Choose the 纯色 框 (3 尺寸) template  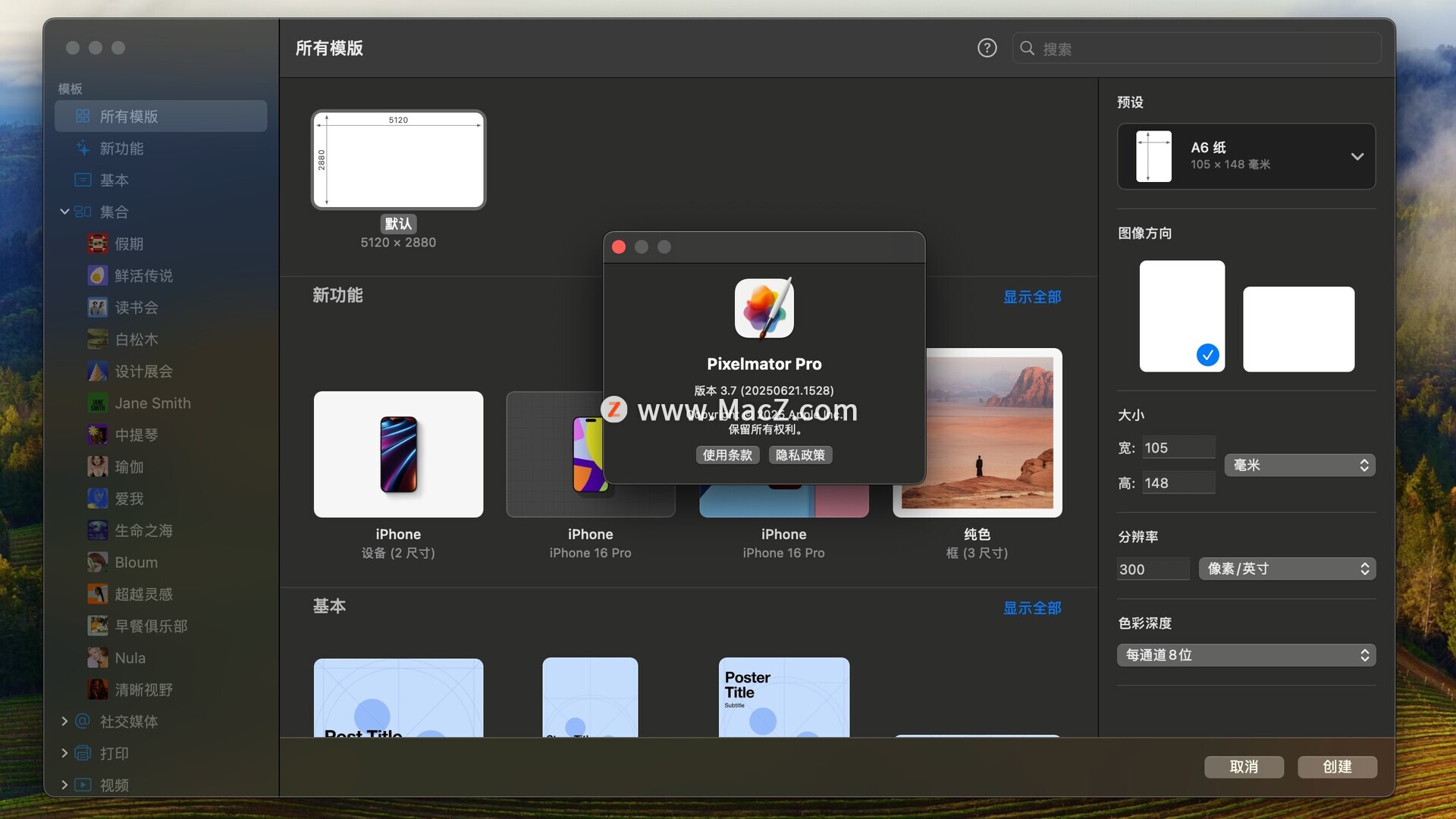(x=977, y=432)
